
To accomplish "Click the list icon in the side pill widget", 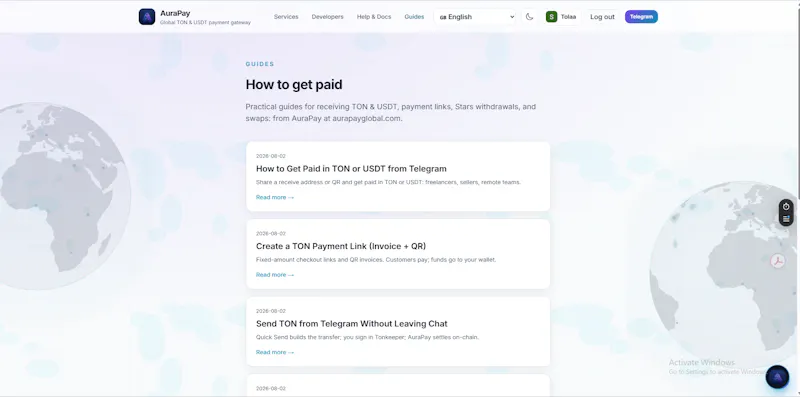I will tap(786, 219).
